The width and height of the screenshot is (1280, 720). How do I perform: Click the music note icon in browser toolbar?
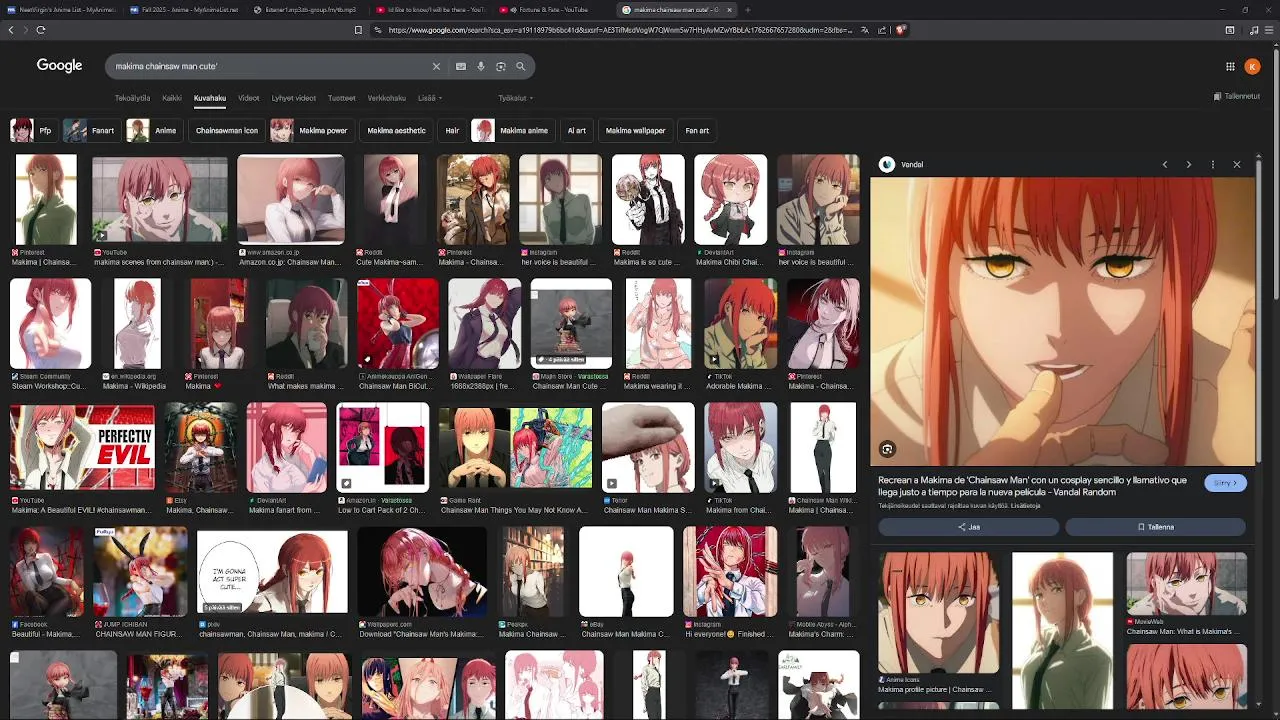pos(1254,30)
